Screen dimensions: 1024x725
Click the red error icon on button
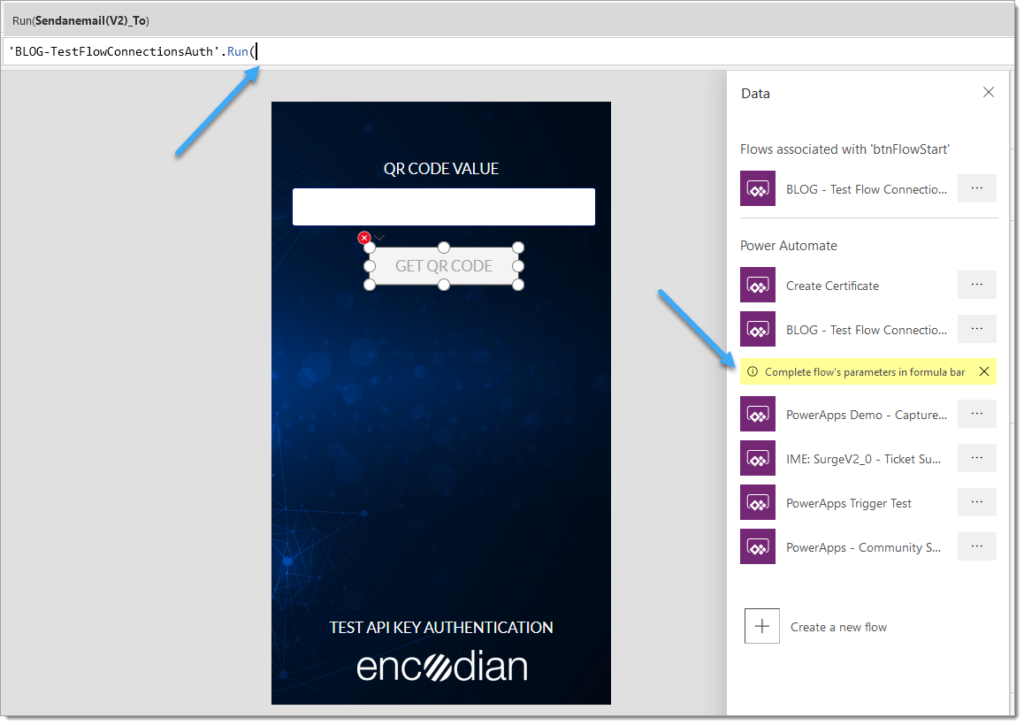(x=364, y=238)
